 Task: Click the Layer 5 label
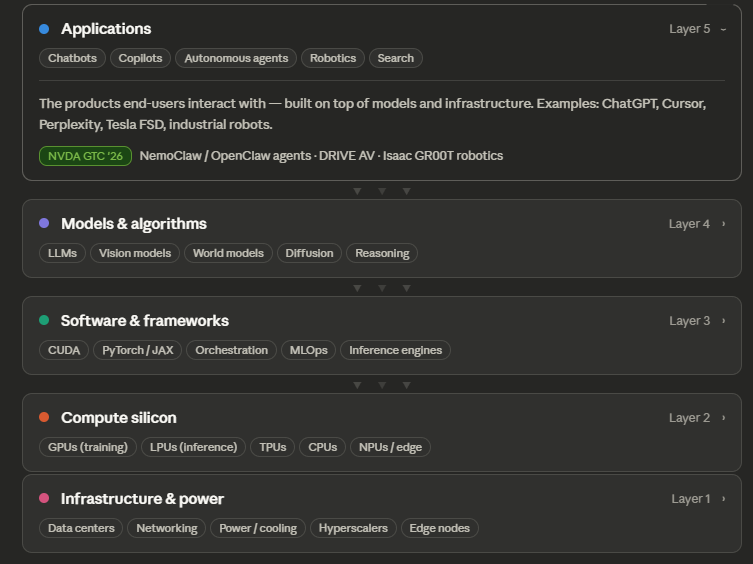coord(690,29)
